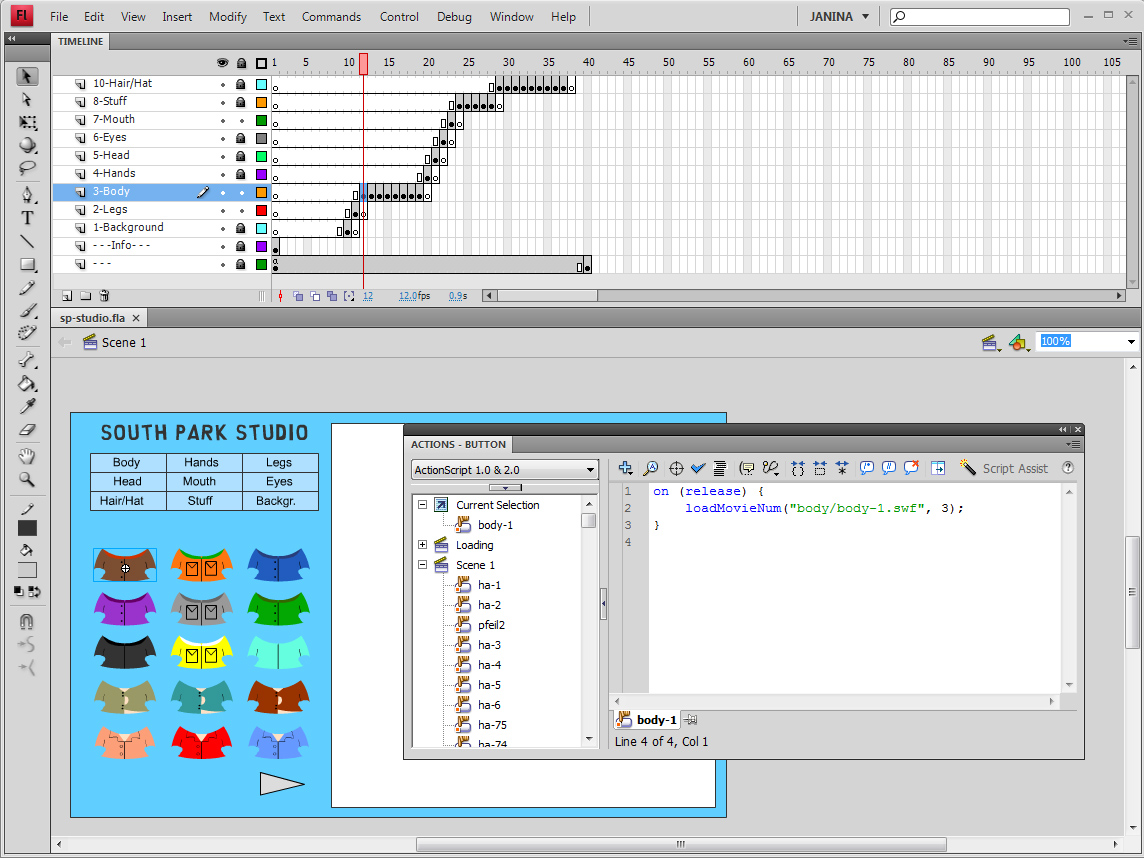Add a new layer folder
This screenshot has height=858, width=1144.
point(85,295)
